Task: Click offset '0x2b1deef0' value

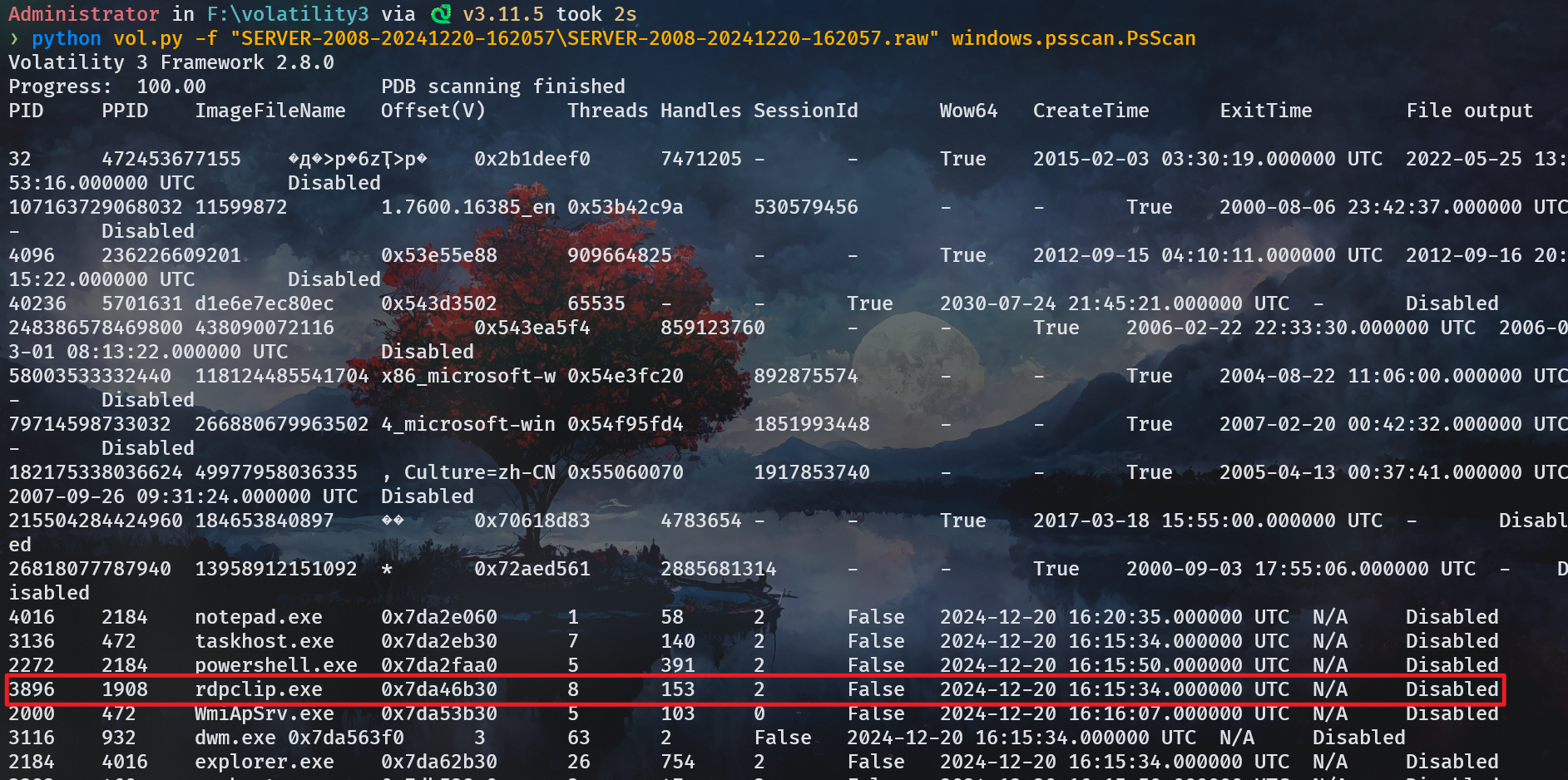Action: (532, 159)
